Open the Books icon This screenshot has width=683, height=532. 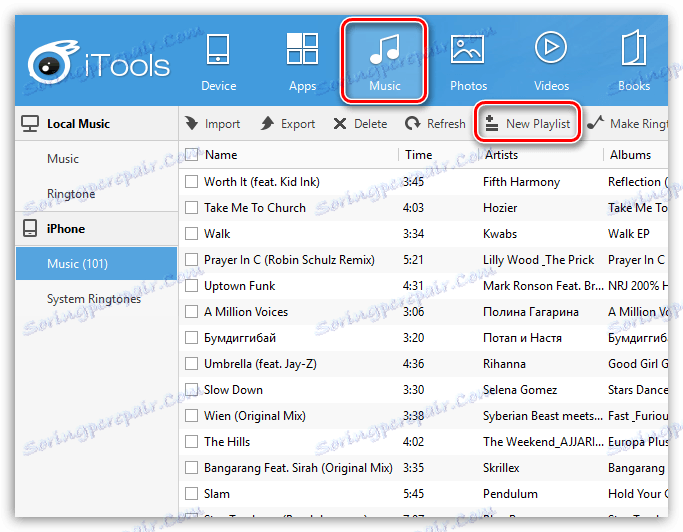[x=634, y=48]
